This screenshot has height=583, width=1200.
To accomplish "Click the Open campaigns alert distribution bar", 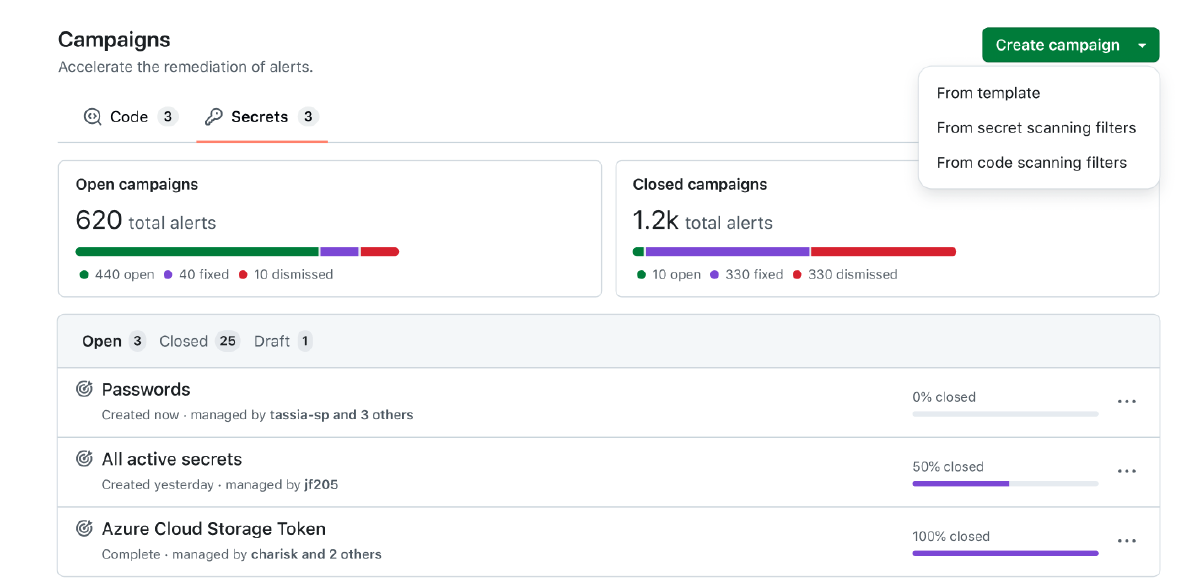I will pyautogui.click(x=237, y=252).
